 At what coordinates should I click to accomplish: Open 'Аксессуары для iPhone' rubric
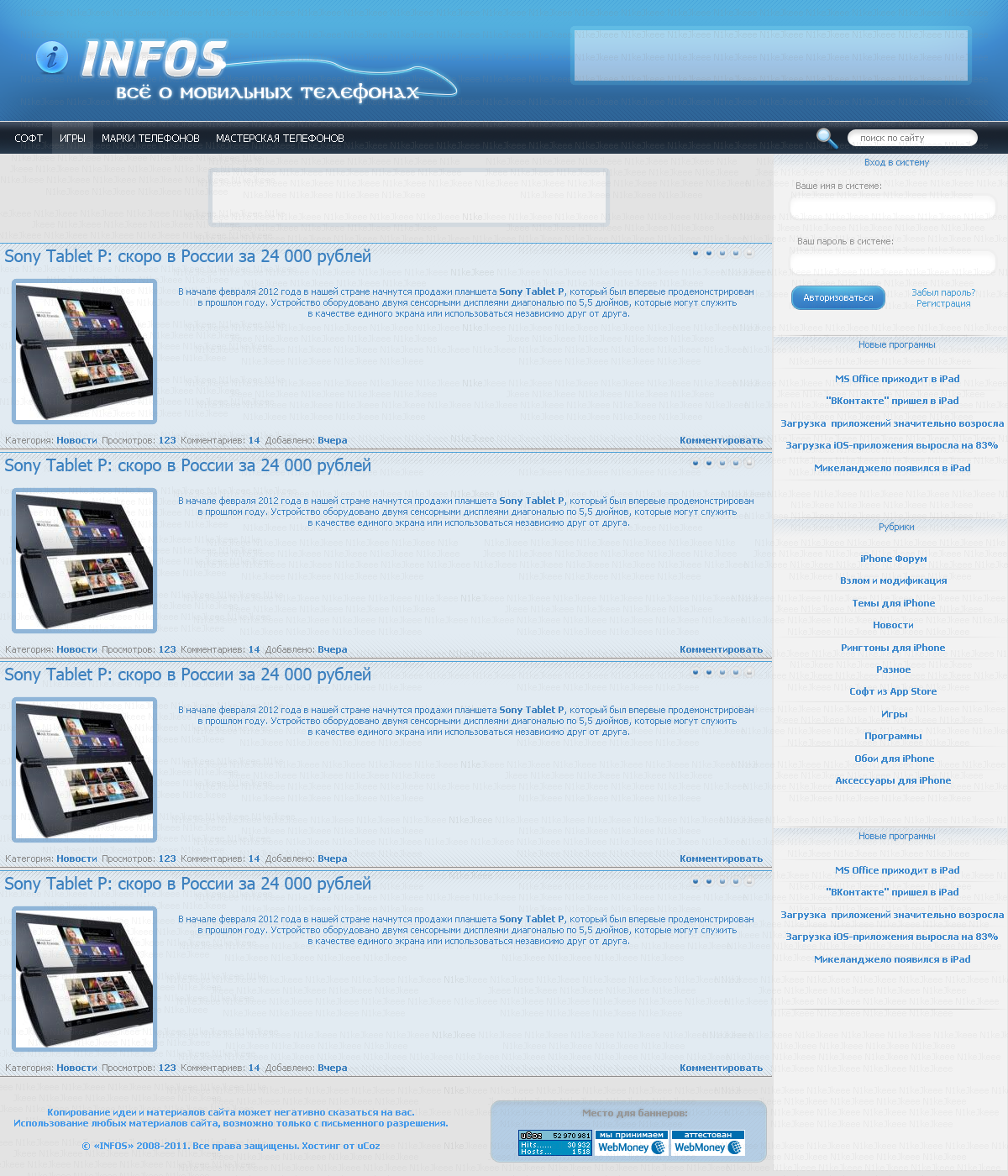[893, 780]
